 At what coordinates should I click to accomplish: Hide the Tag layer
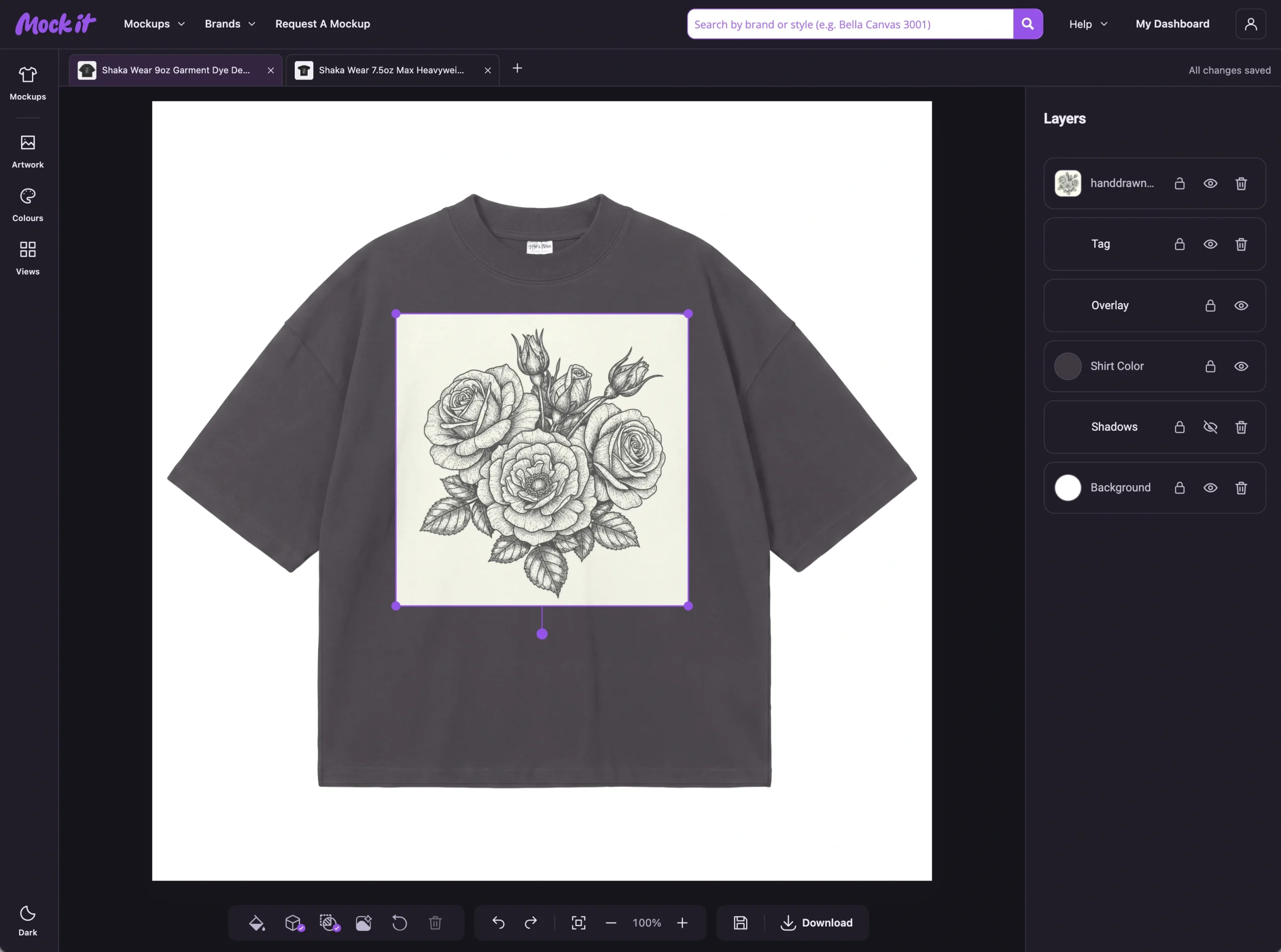tap(1210, 244)
